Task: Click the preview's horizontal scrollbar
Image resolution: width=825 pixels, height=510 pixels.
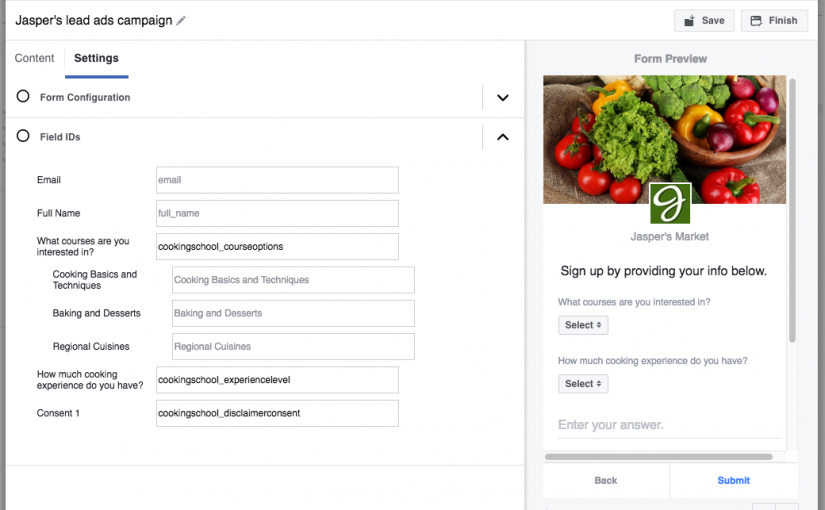Action: 659,457
